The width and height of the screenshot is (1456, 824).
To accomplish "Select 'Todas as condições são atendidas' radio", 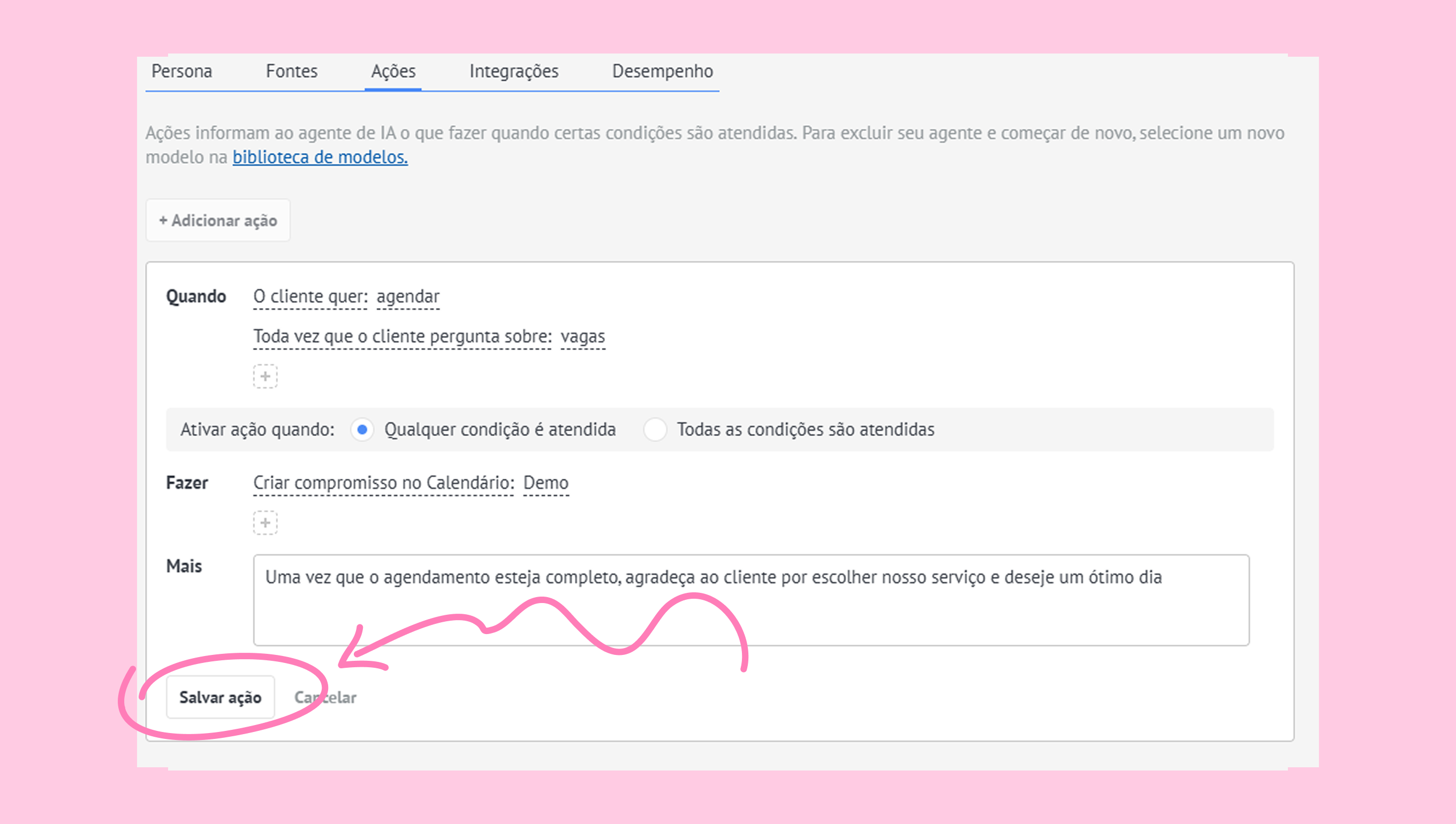I will tap(655, 430).
